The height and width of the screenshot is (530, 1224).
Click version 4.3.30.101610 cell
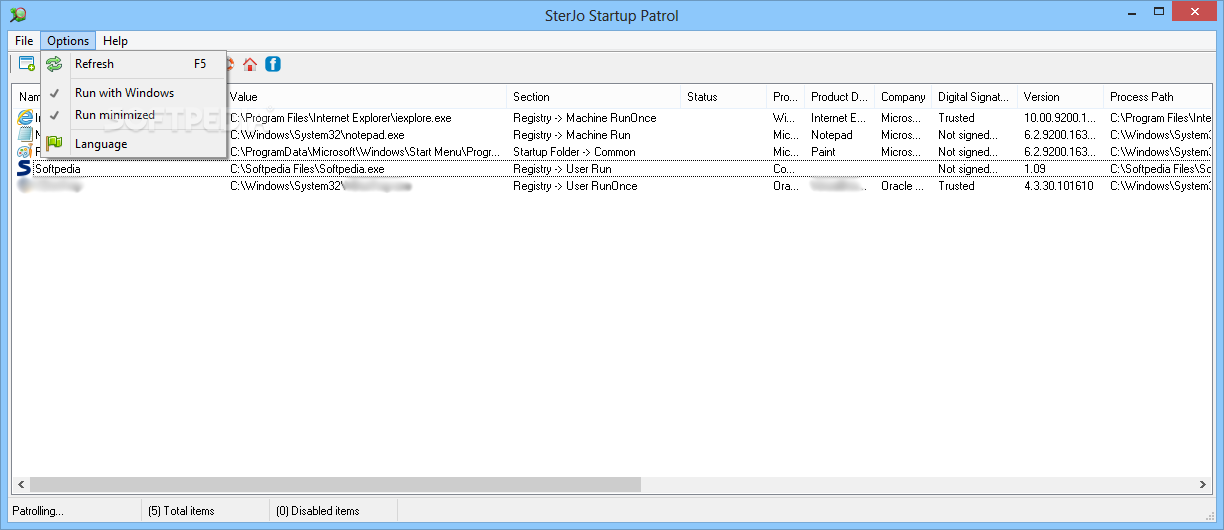[1059, 186]
